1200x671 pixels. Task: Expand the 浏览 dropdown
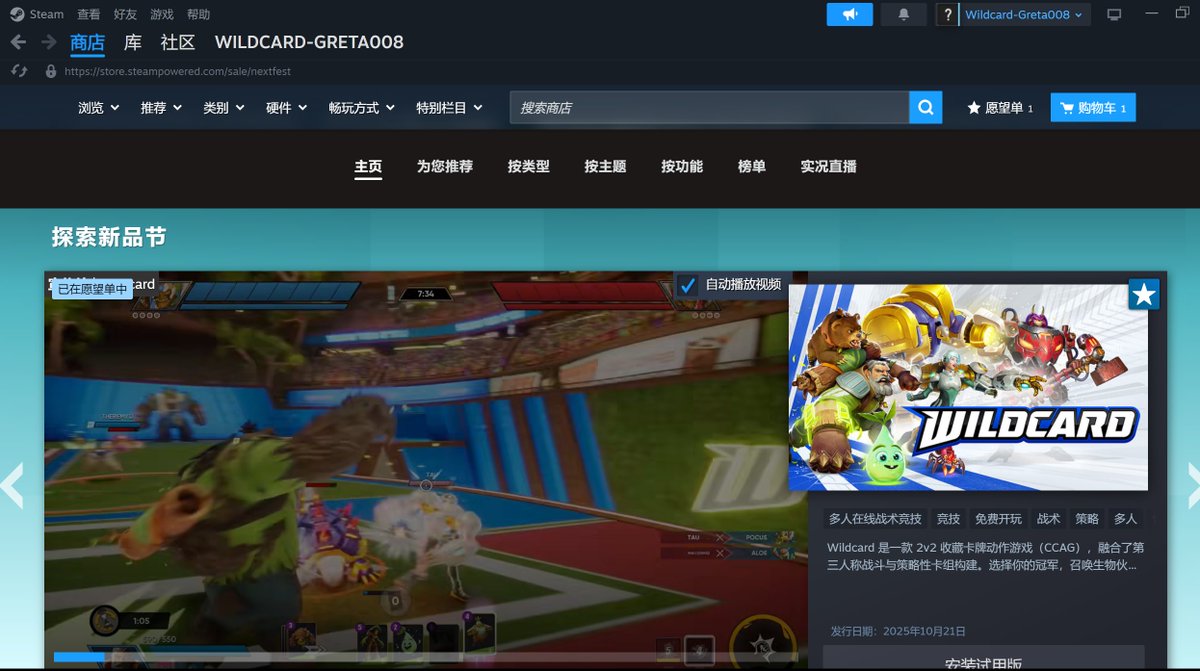click(x=99, y=108)
